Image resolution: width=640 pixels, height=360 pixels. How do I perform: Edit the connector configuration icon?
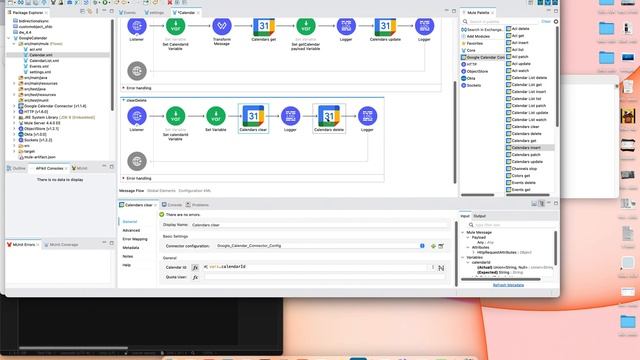point(441,246)
